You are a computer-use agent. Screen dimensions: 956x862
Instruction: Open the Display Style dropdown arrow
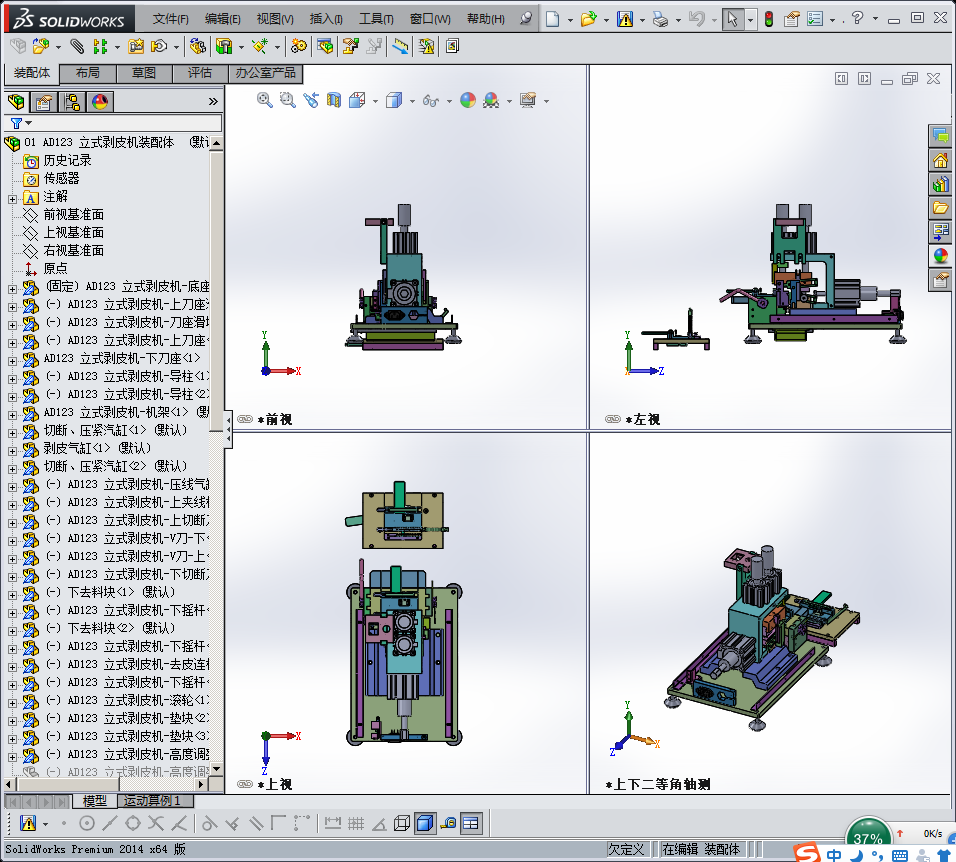click(412, 101)
